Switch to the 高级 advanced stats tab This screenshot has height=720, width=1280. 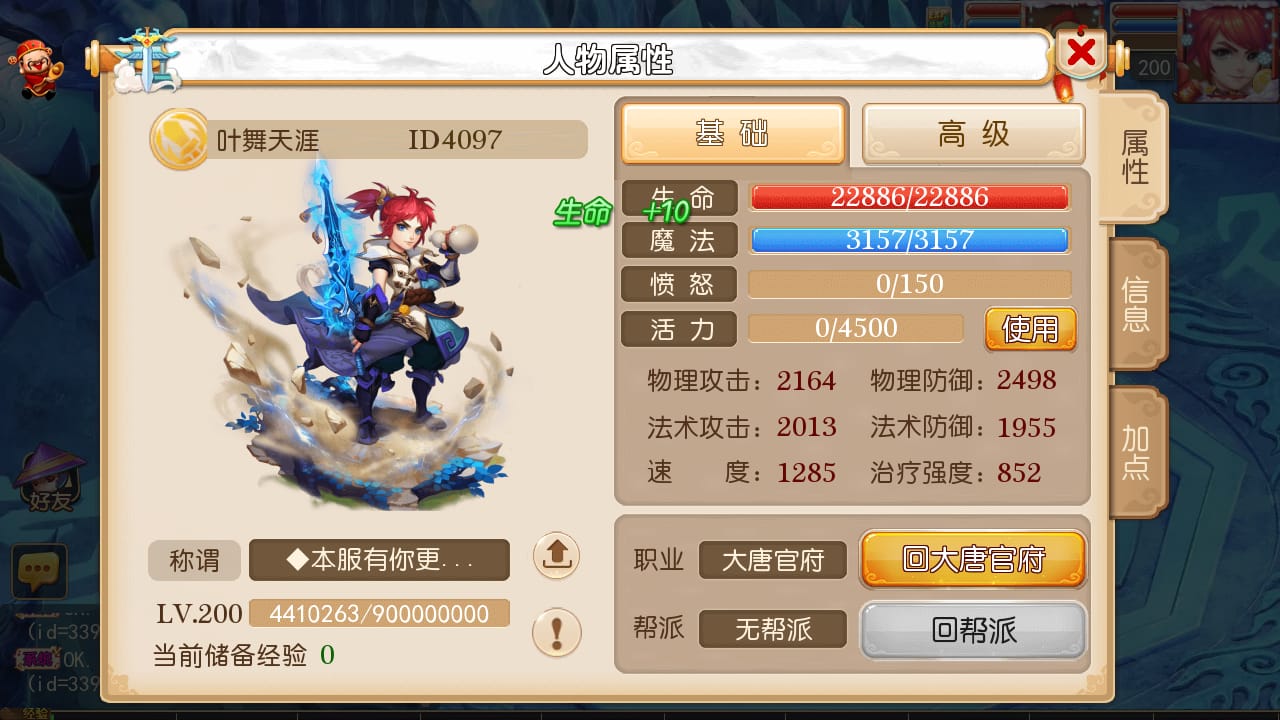tap(973, 133)
